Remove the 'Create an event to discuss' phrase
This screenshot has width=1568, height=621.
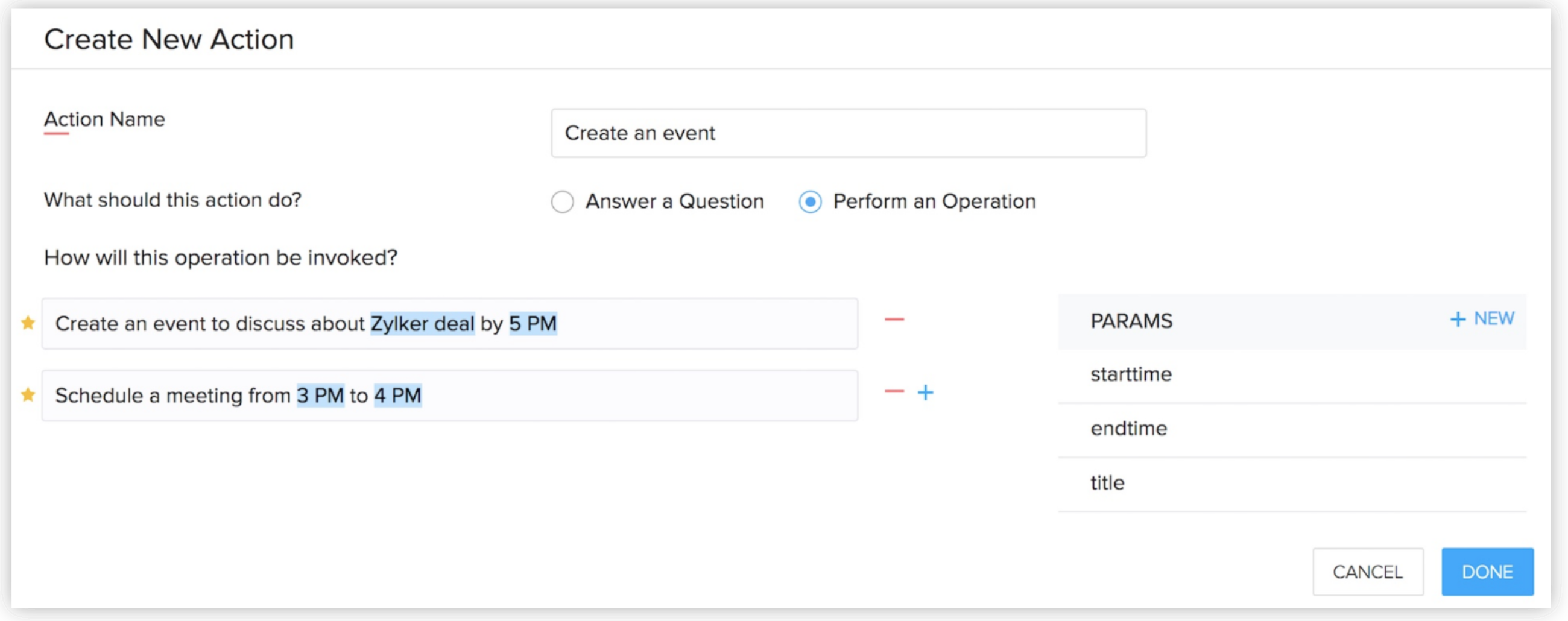tap(894, 320)
